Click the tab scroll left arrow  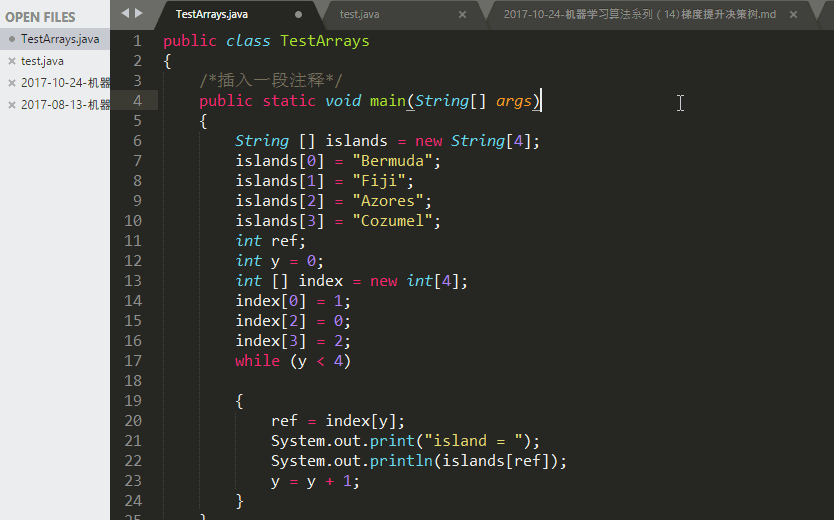click(125, 13)
